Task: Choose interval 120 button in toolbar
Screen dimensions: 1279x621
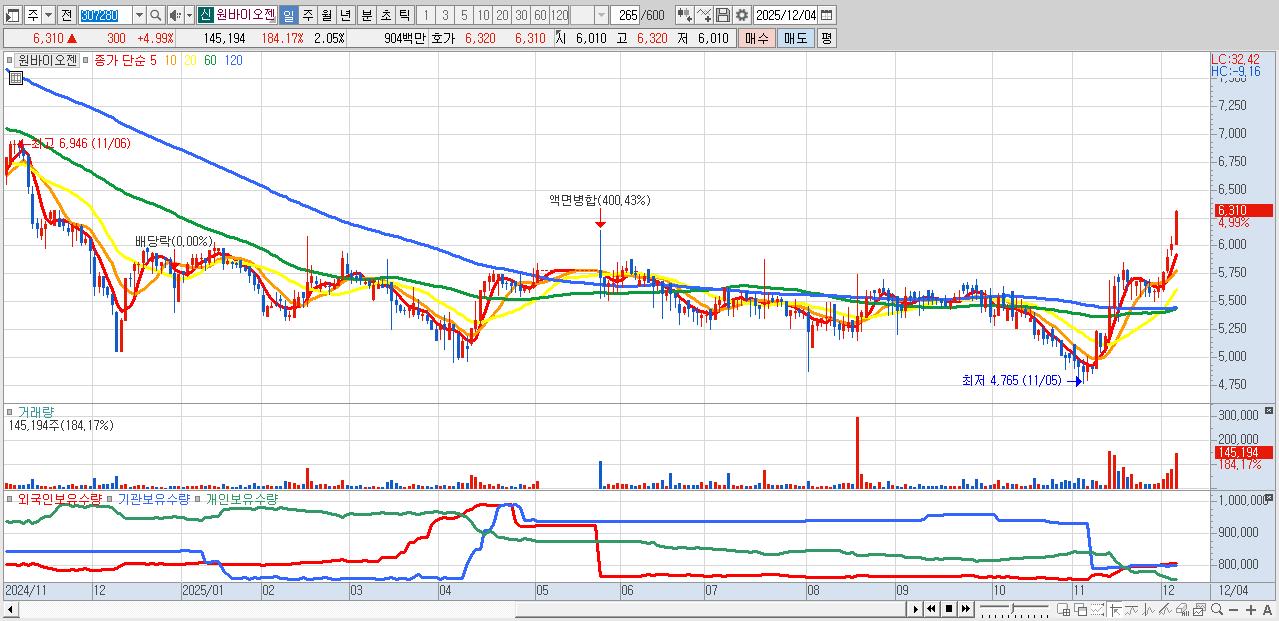Action: pos(560,15)
